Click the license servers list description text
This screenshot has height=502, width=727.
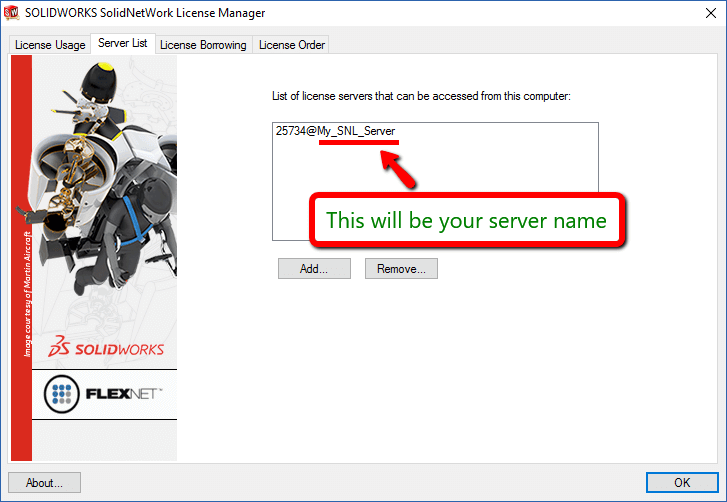(421, 96)
